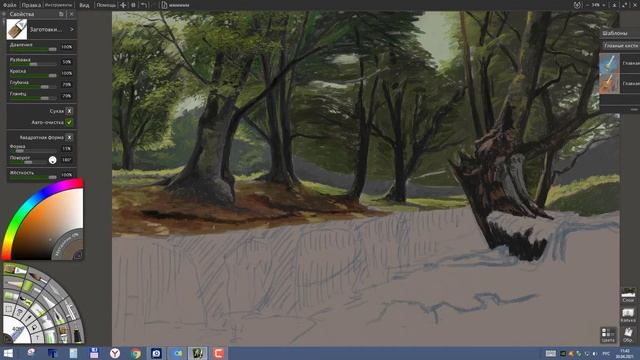Open the Калька tracing panel button
This screenshot has height=360, width=640.
[628, 315]
